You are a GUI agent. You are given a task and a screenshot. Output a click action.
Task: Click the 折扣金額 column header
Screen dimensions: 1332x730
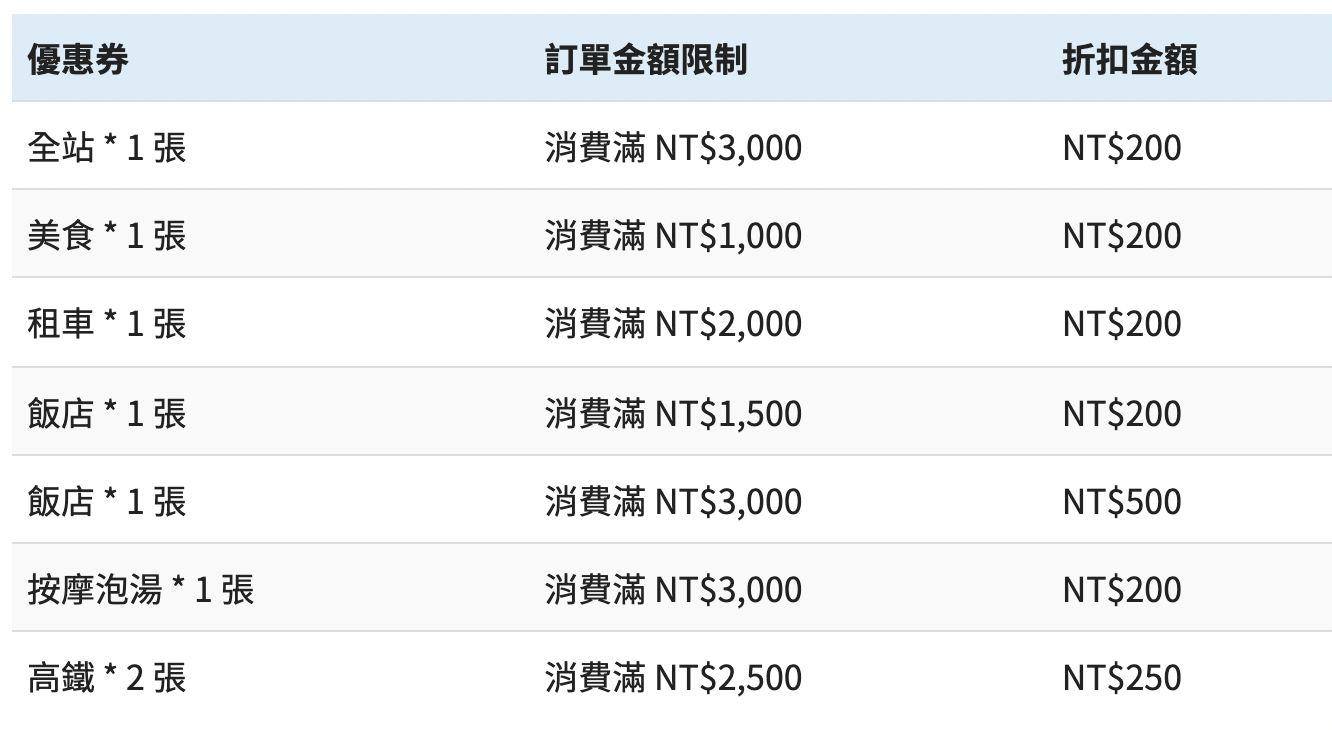1130,60
